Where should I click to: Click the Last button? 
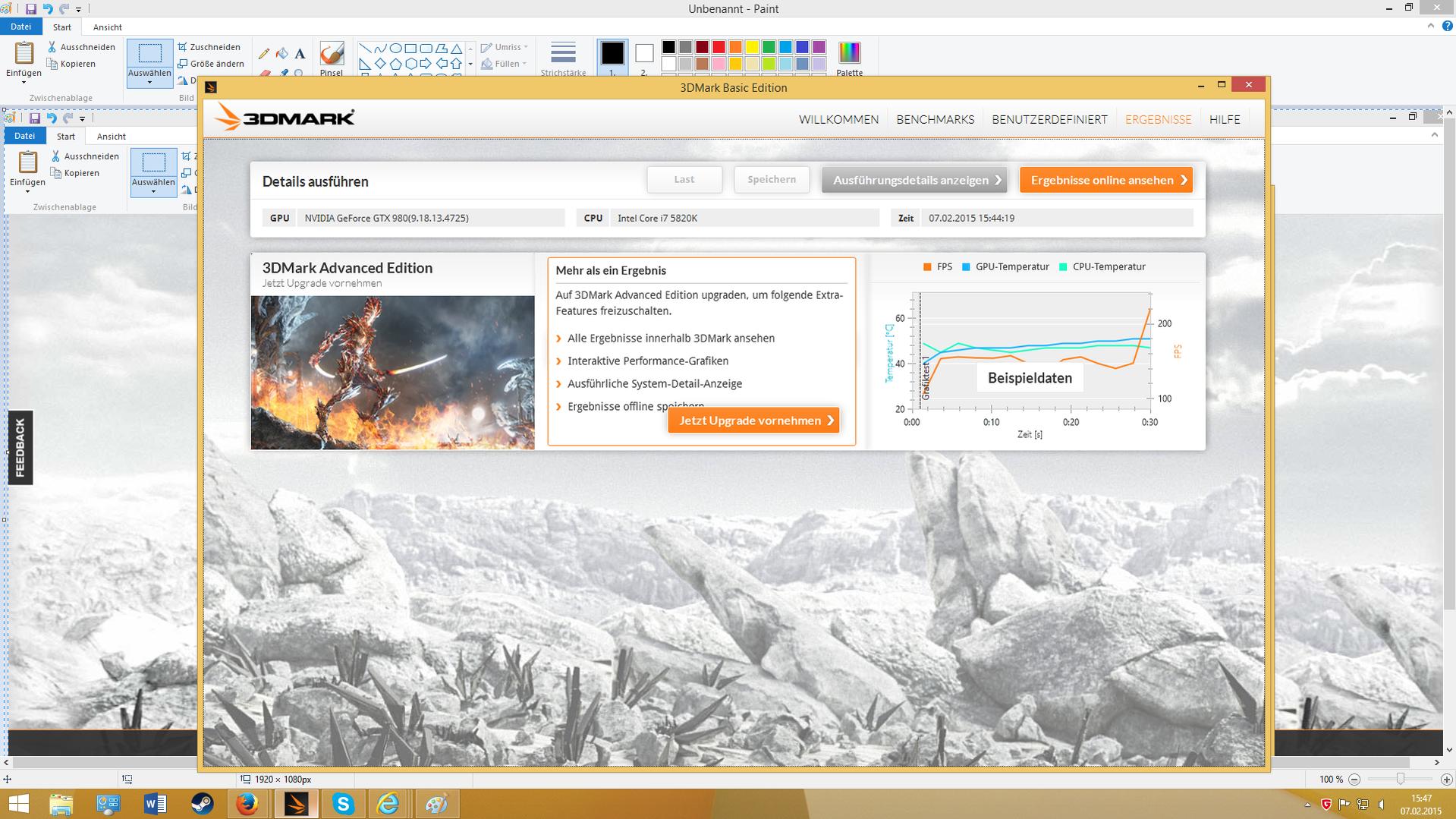[684, 180]
